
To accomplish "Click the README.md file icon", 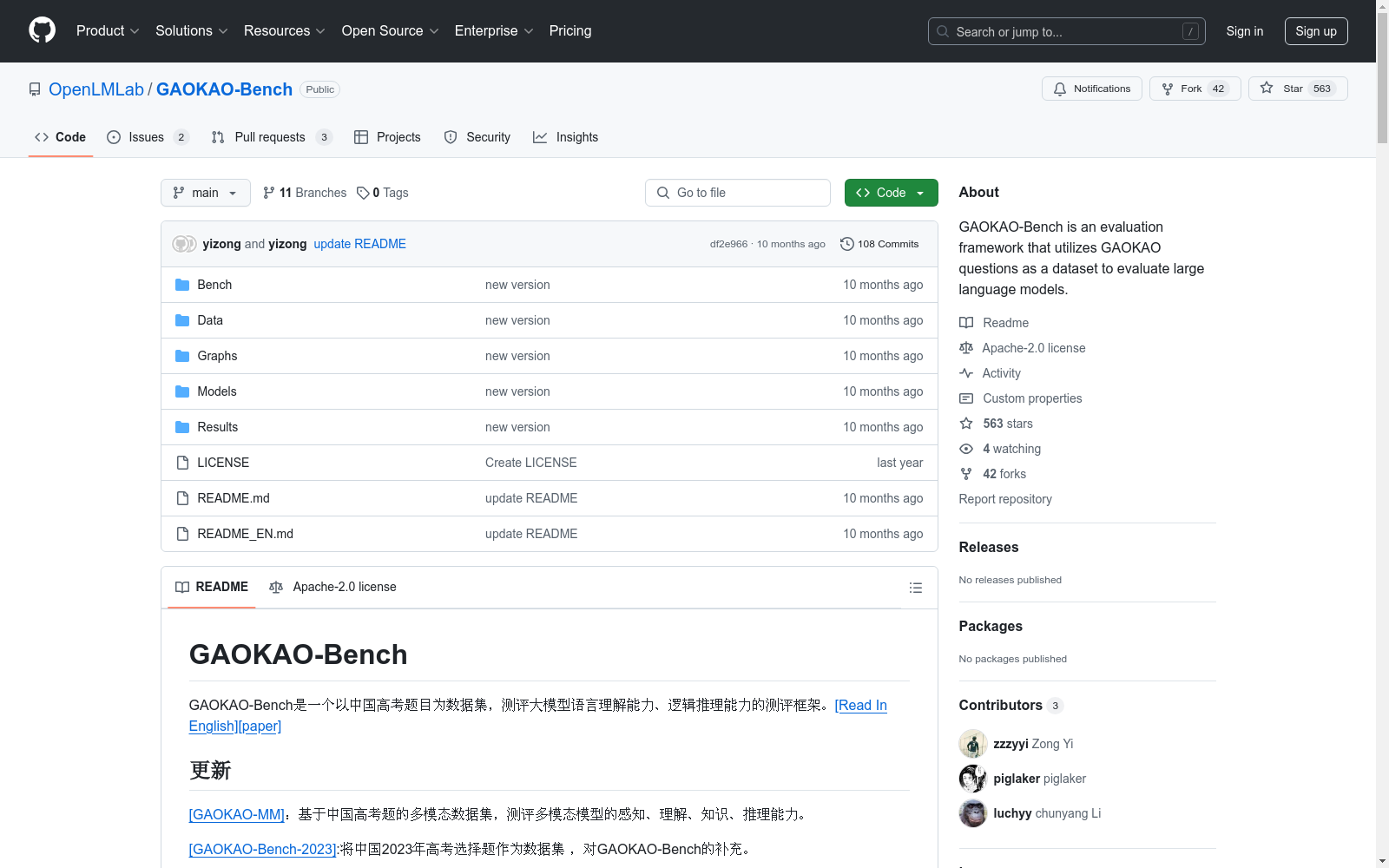I will pyautogui.click(x=182, y=498).
